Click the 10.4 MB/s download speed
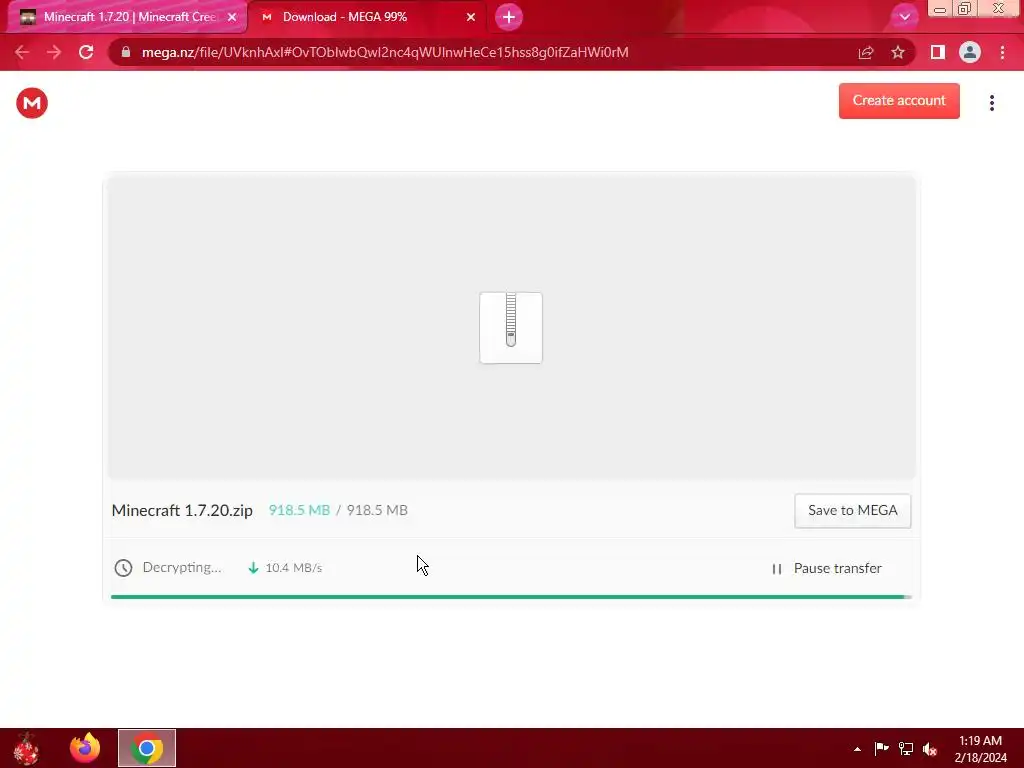The image size is (1024, 768). (x=293, y=568)
